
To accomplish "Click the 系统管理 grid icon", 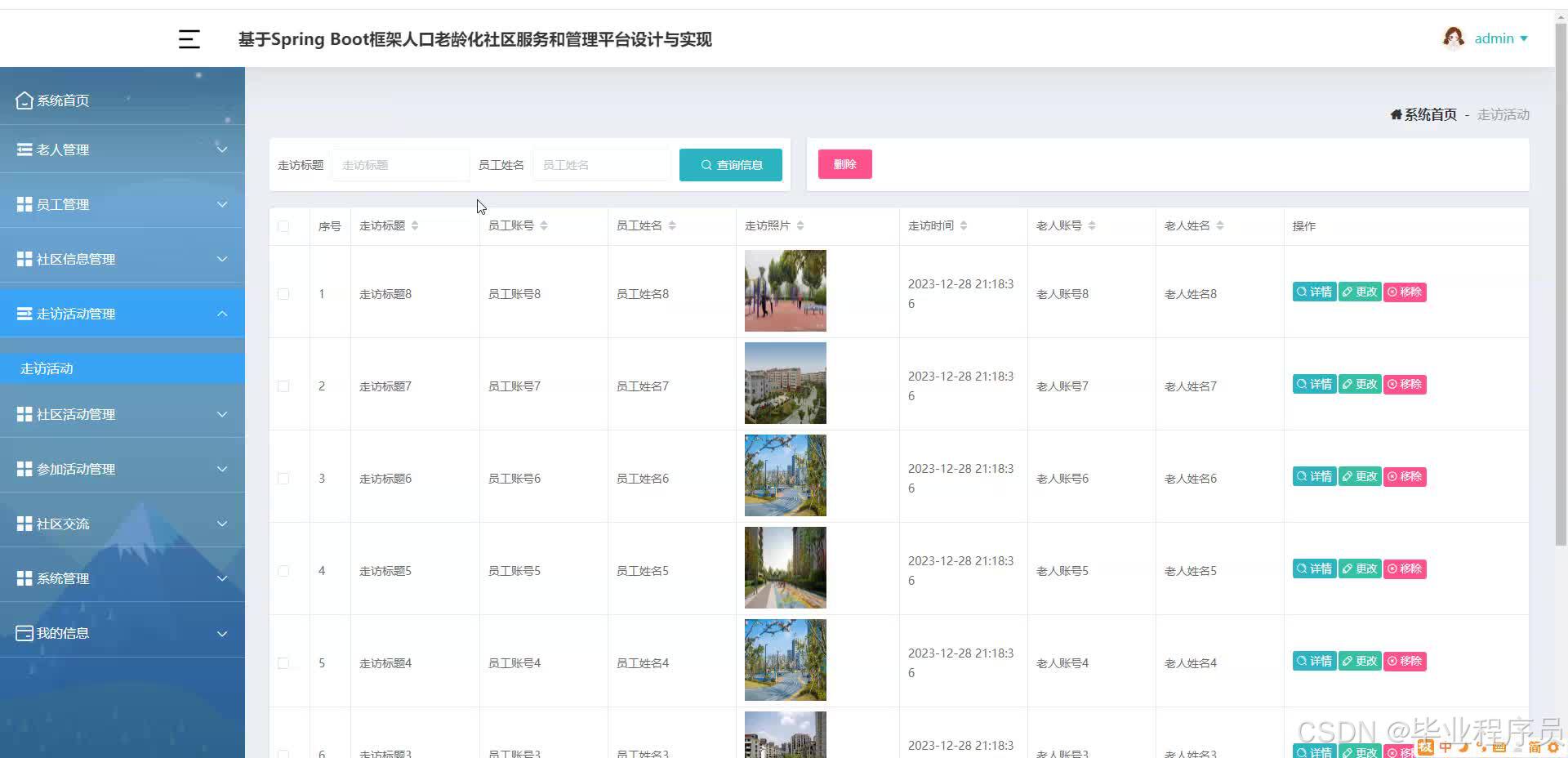I will click(24, 578).
